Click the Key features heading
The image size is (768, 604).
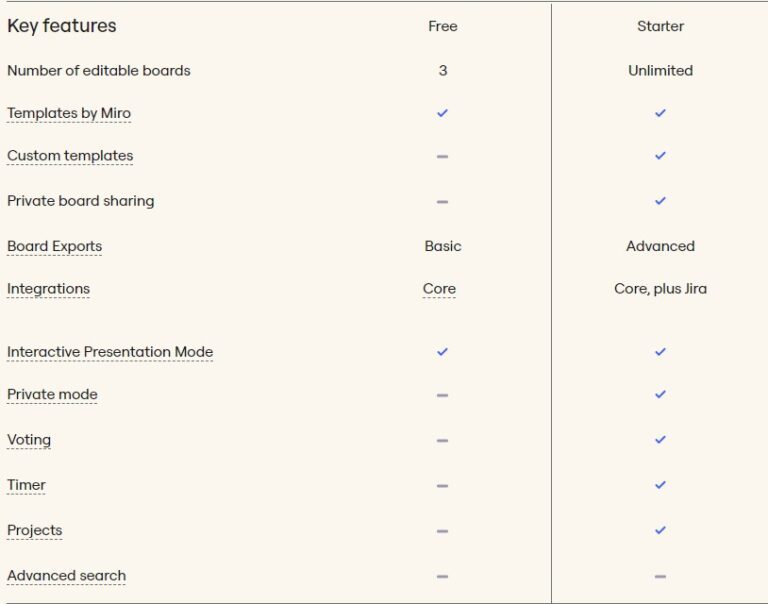click(x=62, y=26)
